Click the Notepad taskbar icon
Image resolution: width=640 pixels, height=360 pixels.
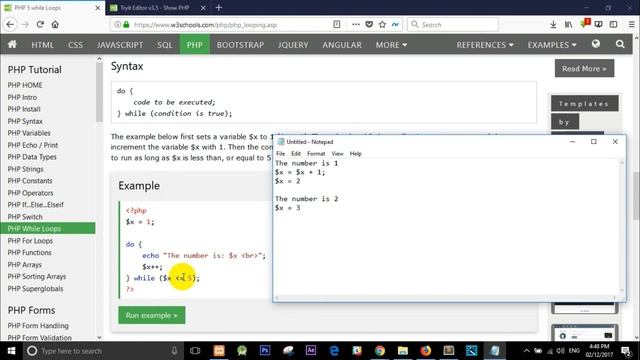(495, 351)
